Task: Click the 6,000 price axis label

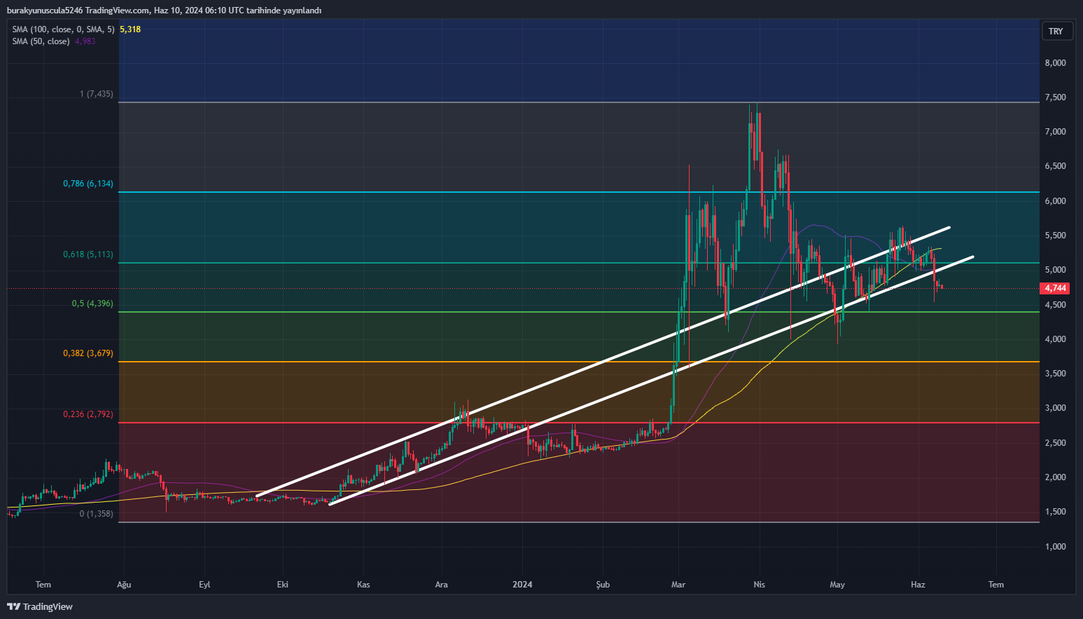Action: click(1055, 201)
